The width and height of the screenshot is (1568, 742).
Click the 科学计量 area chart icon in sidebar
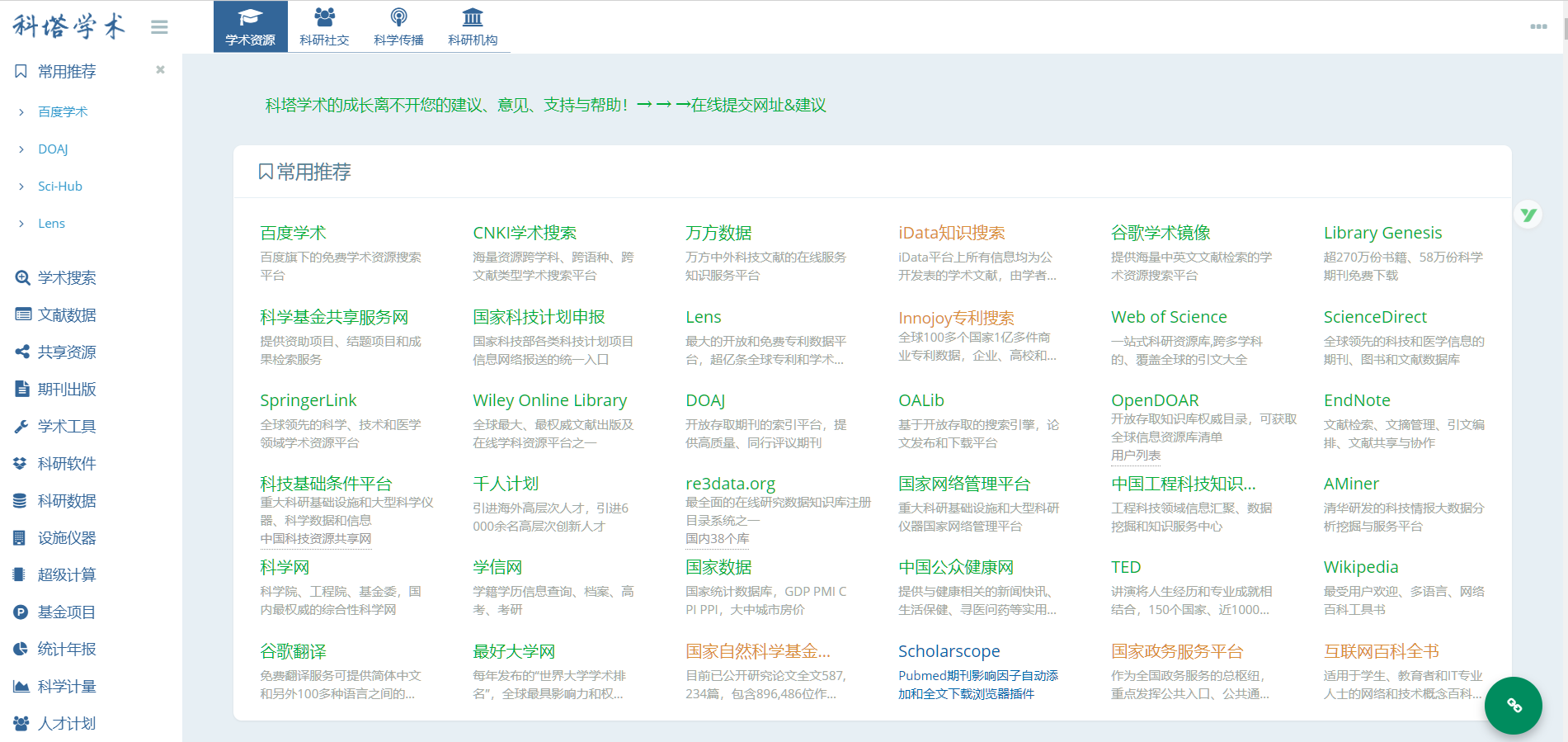coord(21,686)
